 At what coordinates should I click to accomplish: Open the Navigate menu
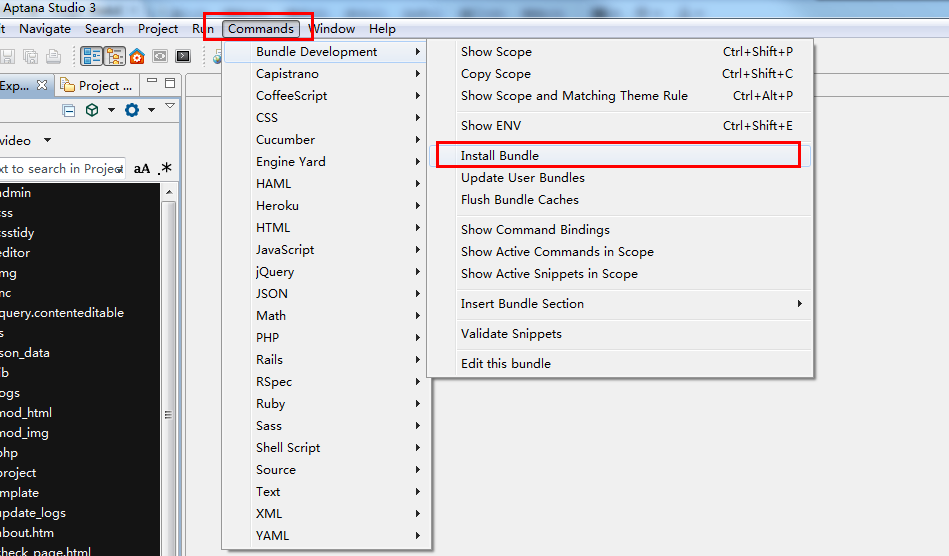(45, 29)
